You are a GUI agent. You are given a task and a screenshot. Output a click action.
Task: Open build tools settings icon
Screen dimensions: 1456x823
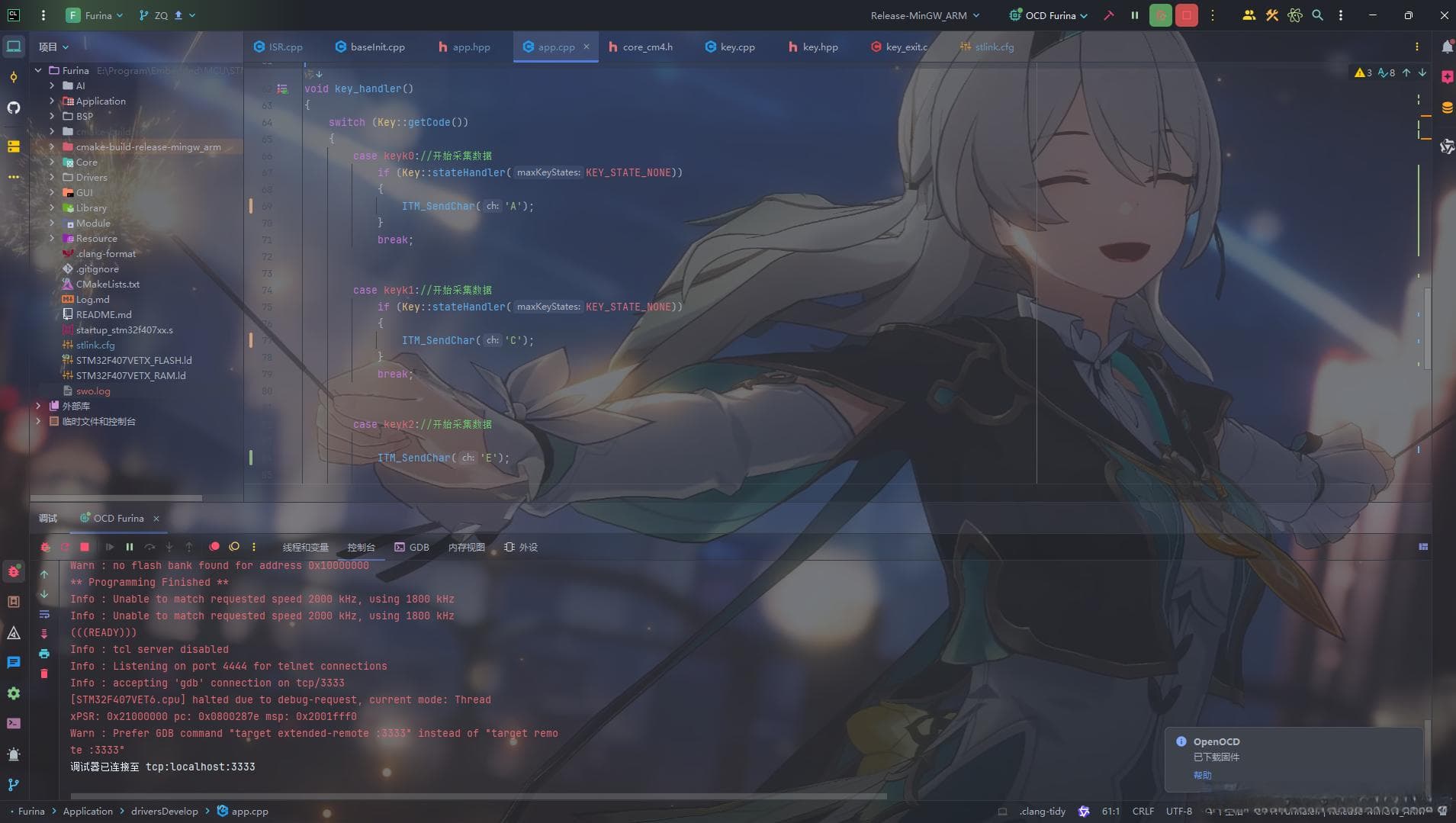click(x=1271, y=15)
